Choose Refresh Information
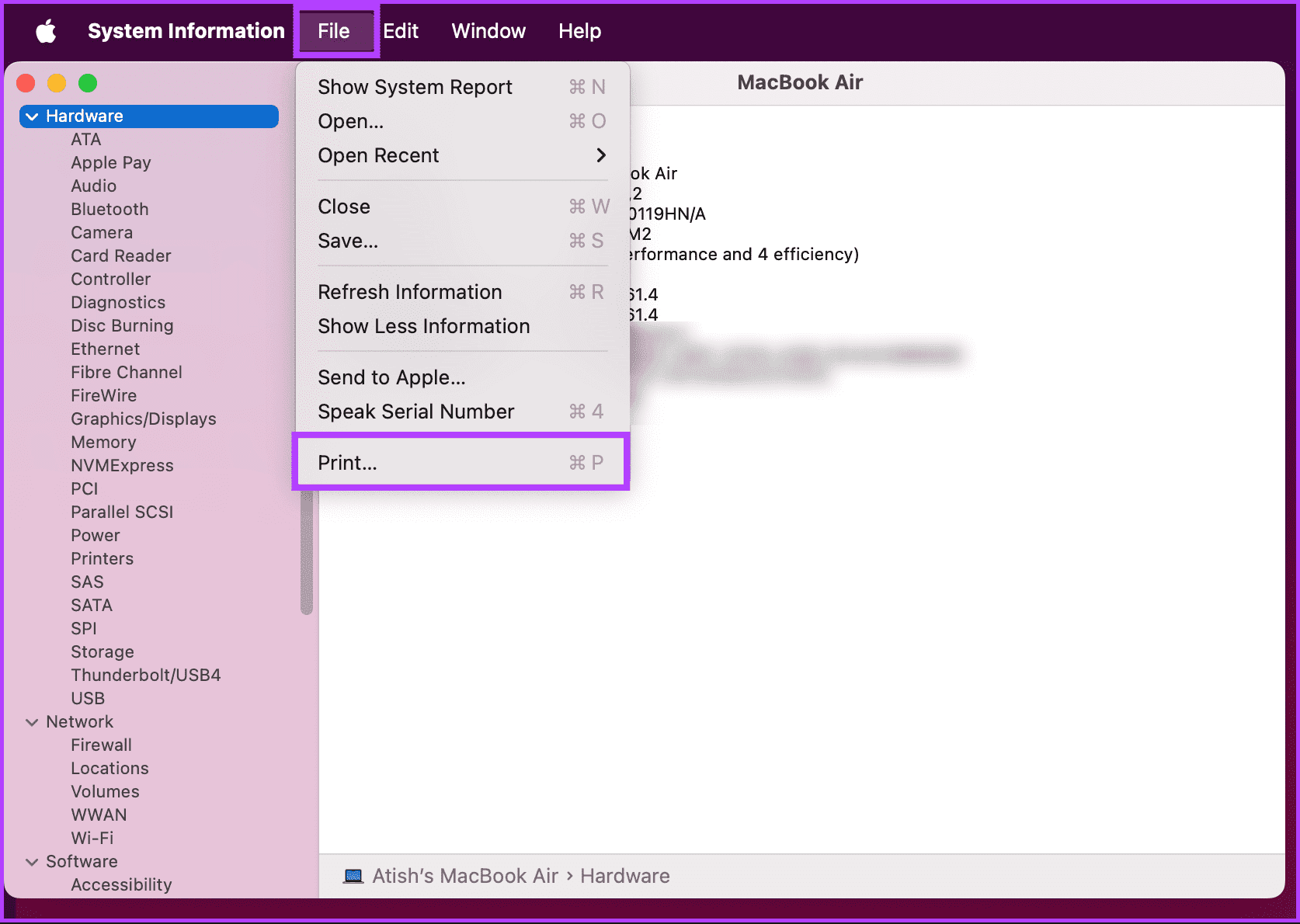This screenshot has height=924, width=1300. [x=461, y=292]
